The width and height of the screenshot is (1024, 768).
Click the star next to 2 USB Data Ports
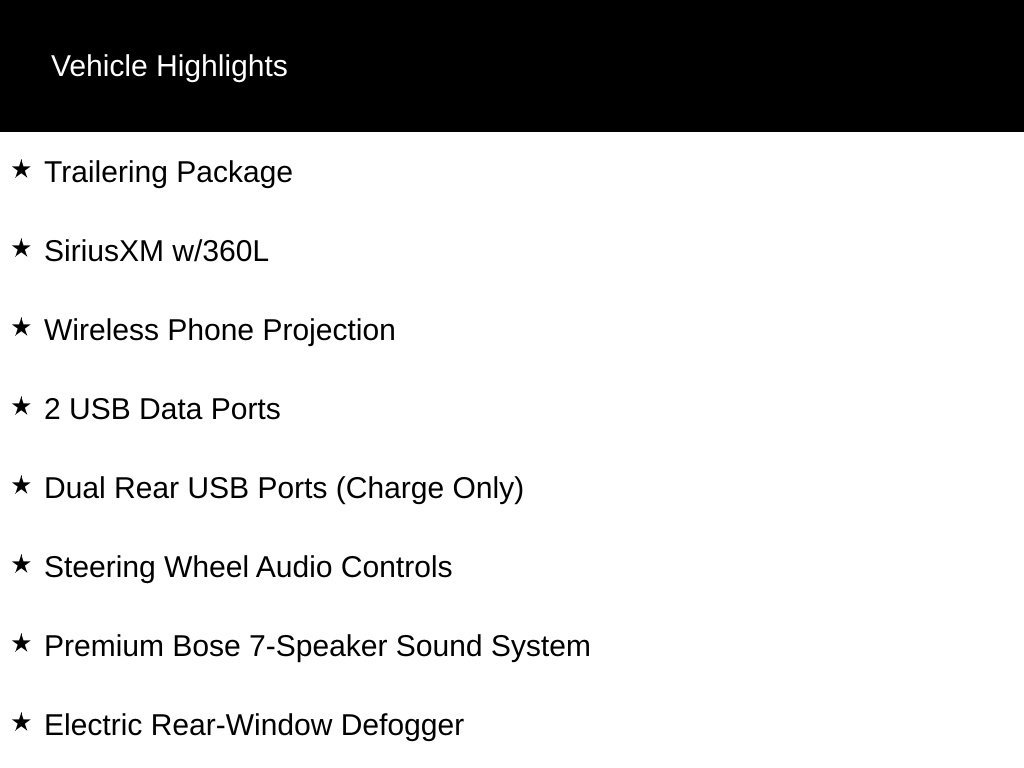point(21,406)
